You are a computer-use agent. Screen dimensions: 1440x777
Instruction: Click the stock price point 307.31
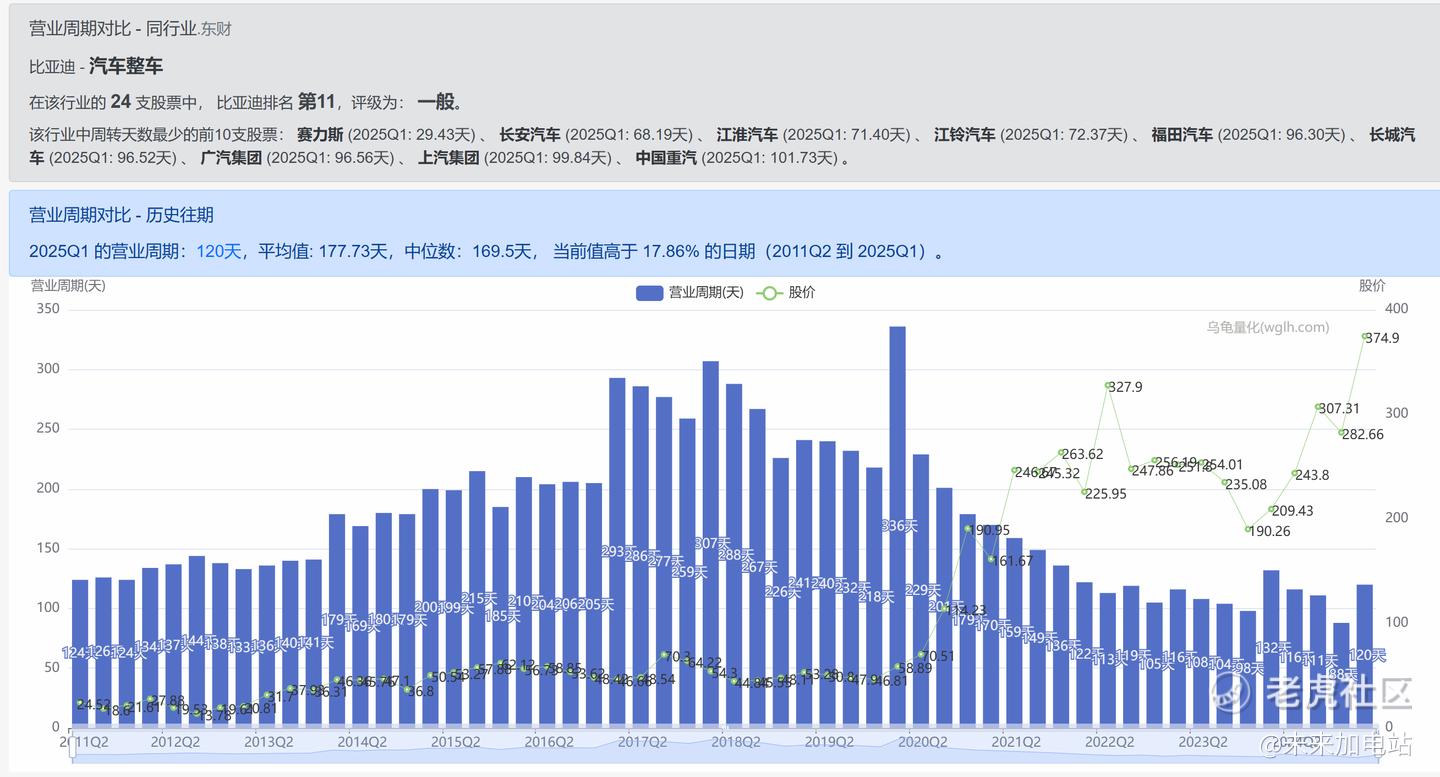[x=1318, y=407]
